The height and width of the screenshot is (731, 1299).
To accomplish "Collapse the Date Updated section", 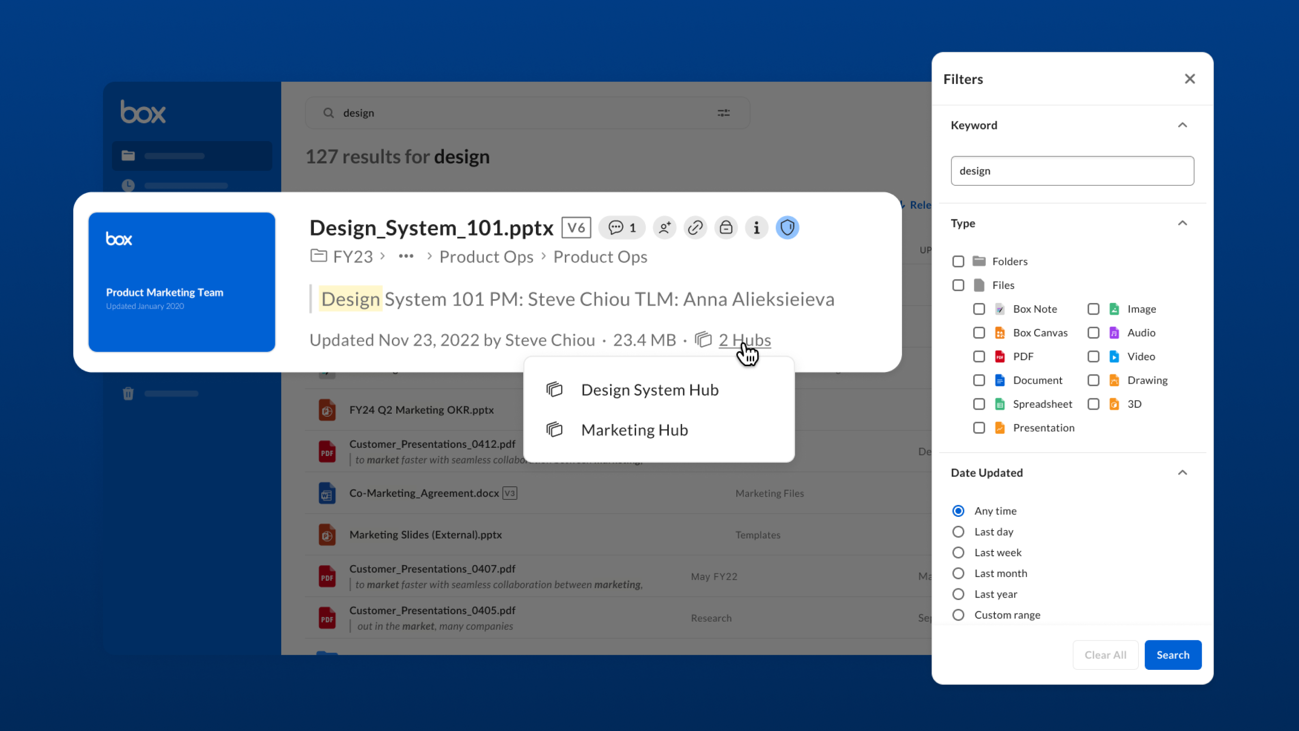I will (x=1182, y=473).
